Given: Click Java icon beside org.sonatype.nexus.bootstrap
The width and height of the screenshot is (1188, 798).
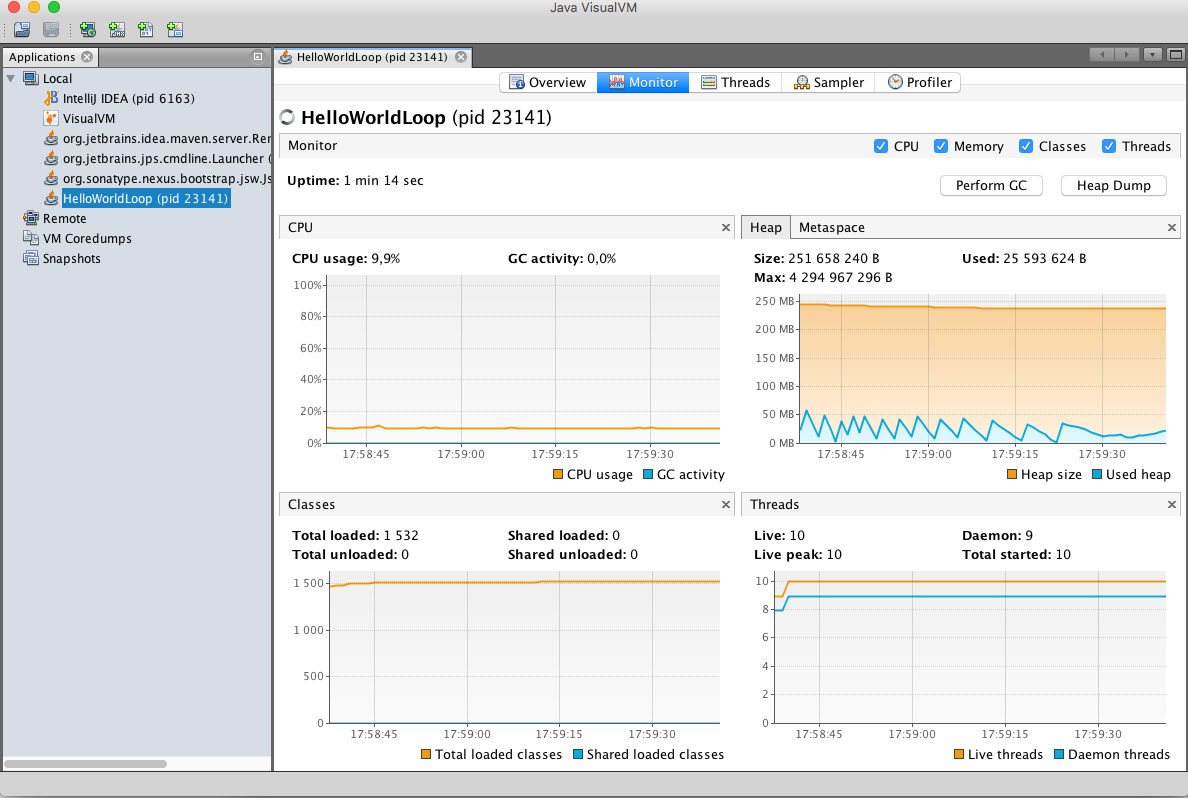Looking at the screenshot, I should 51,179.
